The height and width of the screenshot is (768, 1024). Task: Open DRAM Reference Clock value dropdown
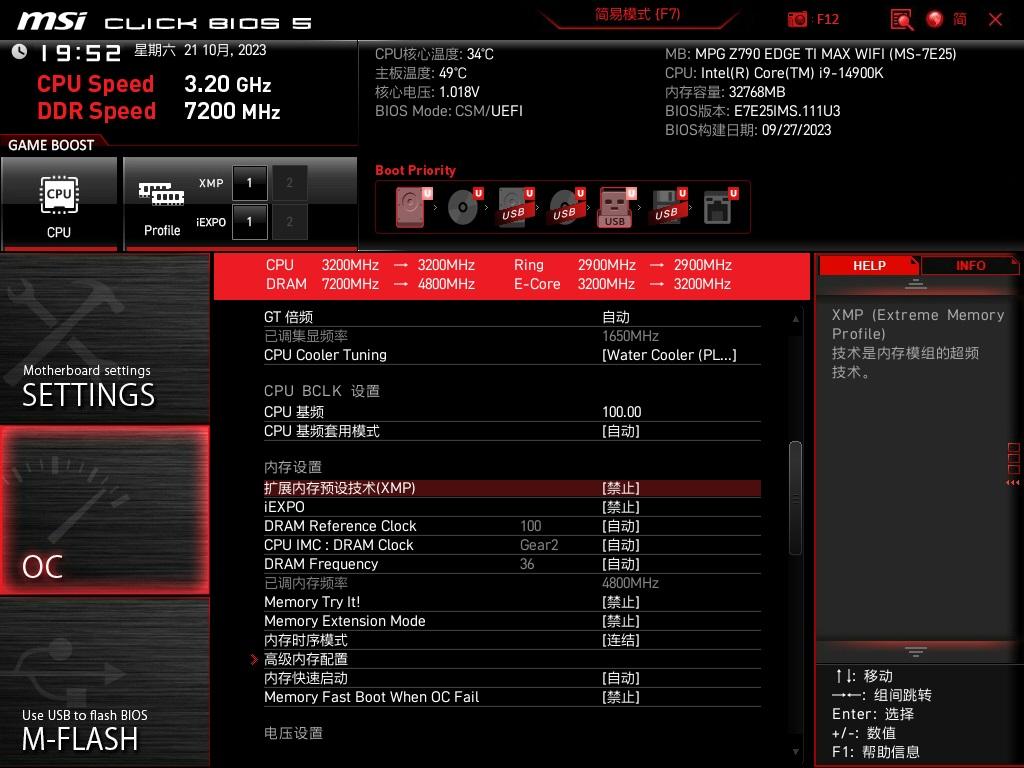pos(620,526)
